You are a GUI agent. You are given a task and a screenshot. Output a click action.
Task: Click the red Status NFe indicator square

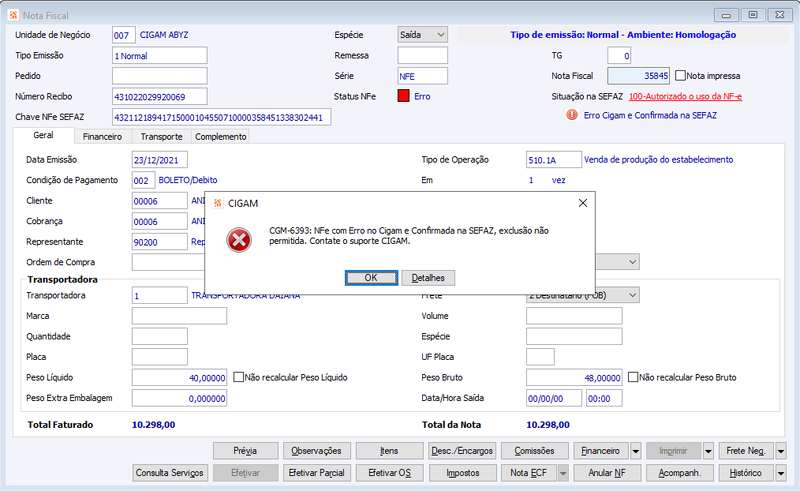(x=403, y=96)
